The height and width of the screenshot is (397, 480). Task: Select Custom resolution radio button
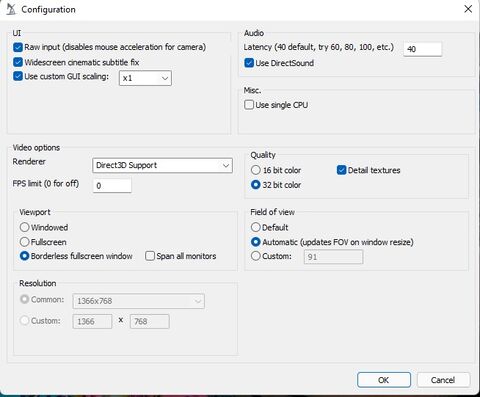coord(24,321)
